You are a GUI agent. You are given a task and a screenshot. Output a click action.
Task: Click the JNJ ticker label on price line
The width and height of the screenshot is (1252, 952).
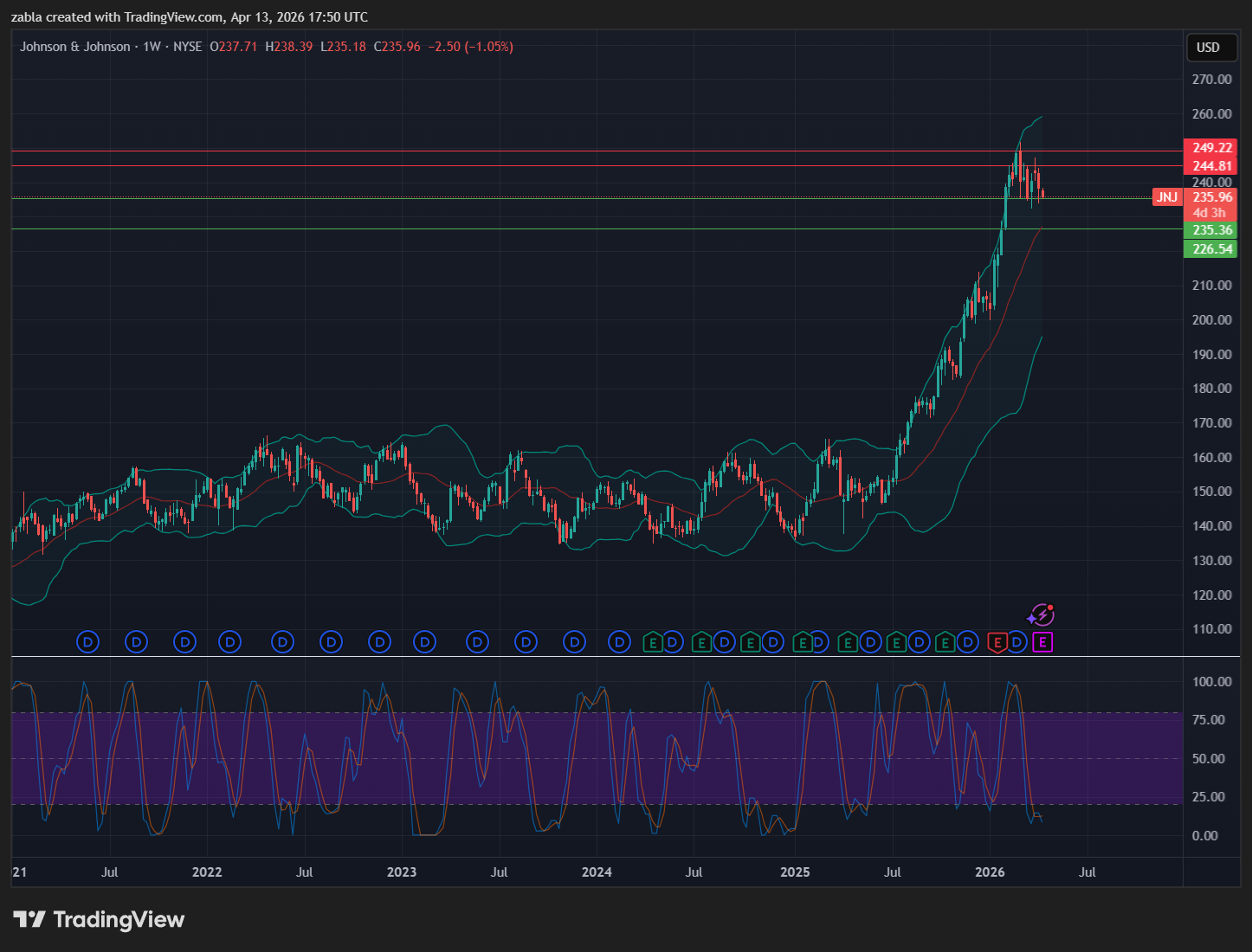[1166, 197]
